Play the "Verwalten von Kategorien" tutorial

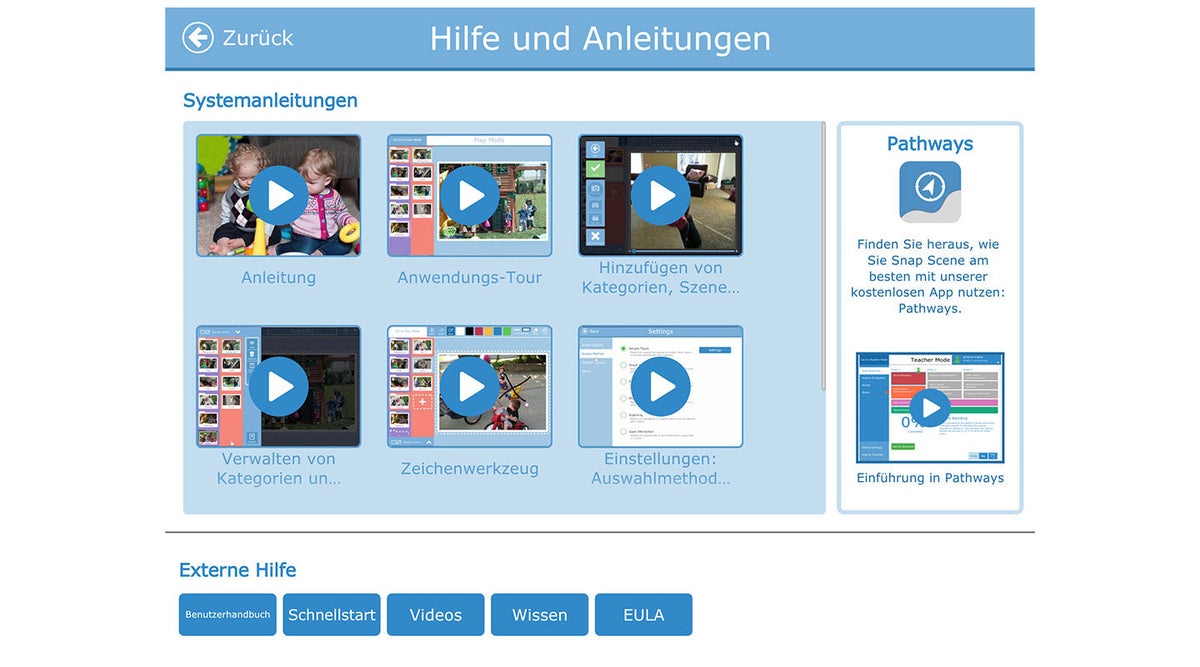[278, 386]
